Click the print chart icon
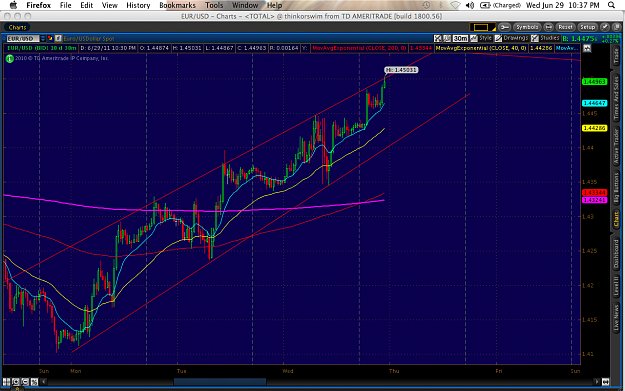This screenshot has width=625, height=391. click(549, 27)
